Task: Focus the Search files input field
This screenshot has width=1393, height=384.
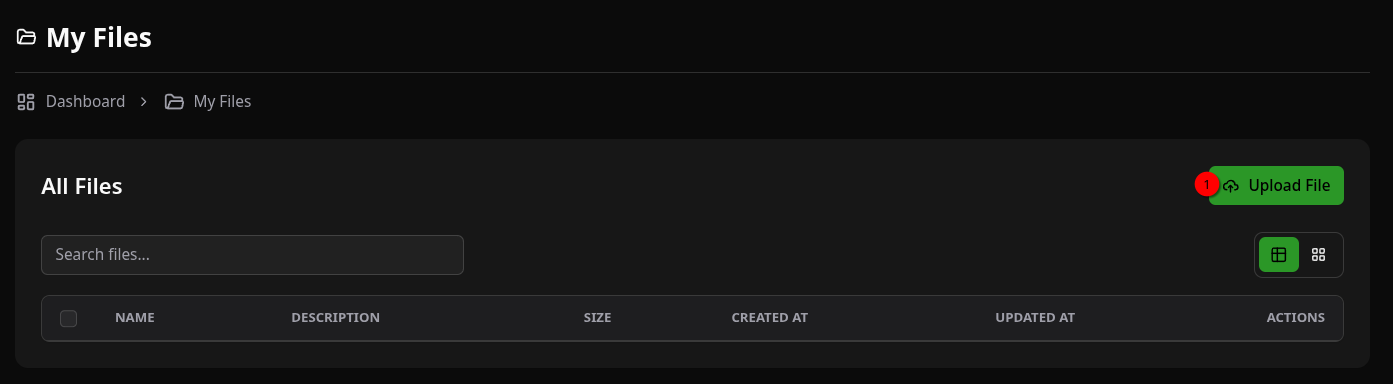Action: pos(252,255)
